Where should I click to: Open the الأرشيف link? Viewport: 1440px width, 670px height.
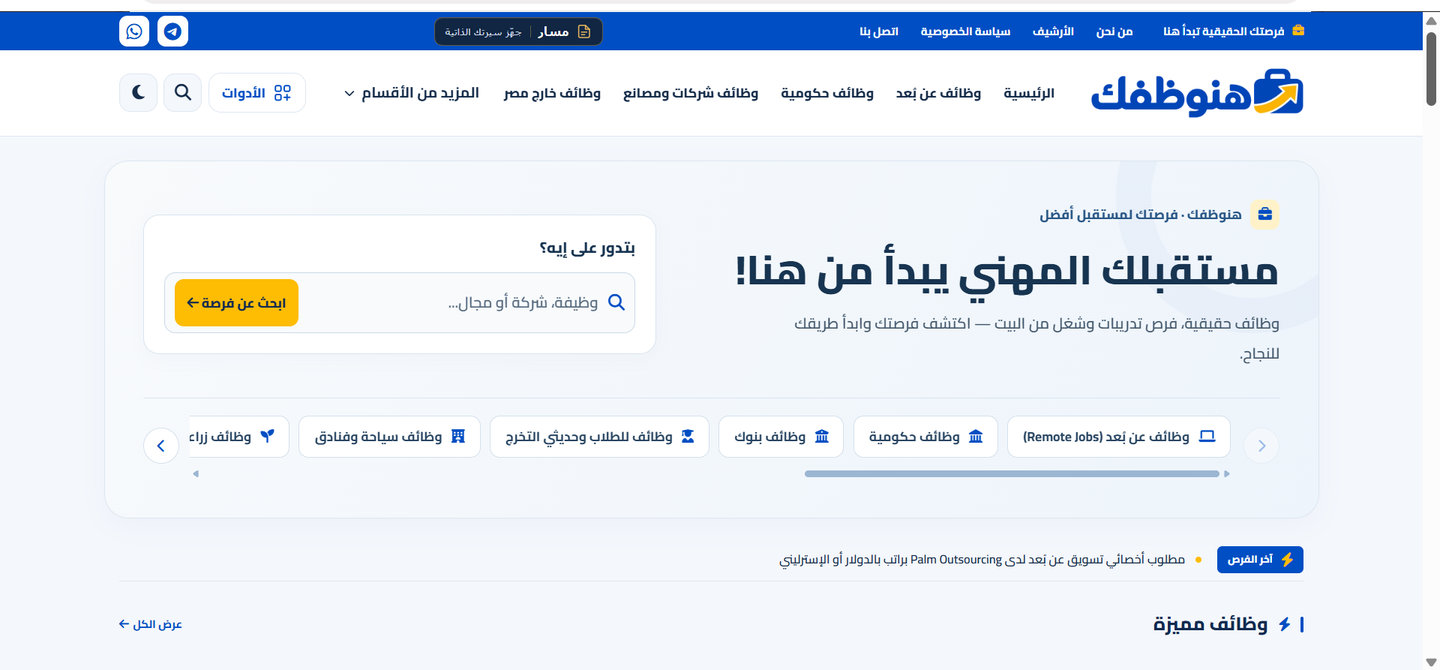pyautogui.click(x=1054, y=31)
